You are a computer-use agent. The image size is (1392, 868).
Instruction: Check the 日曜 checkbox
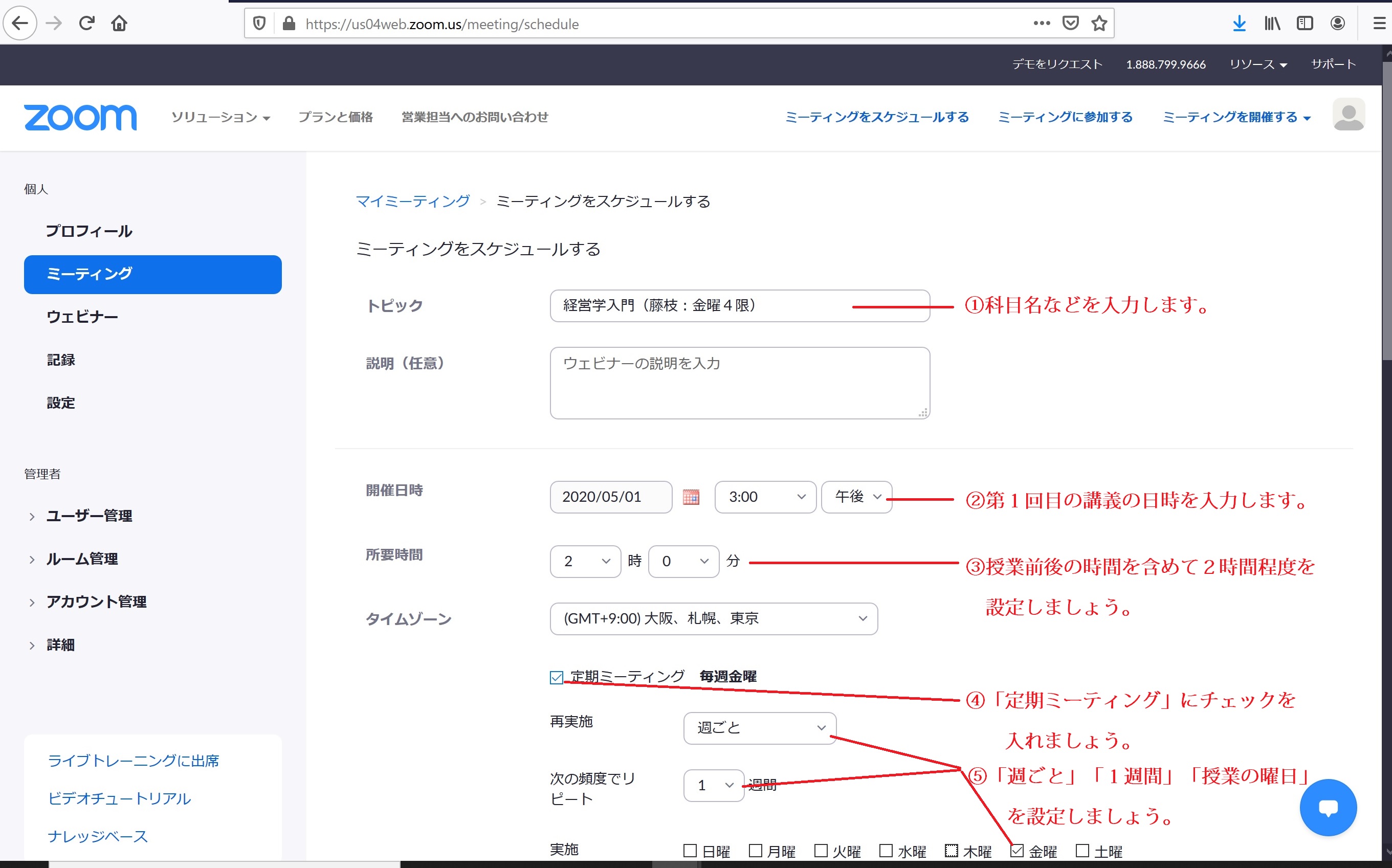pyautogui.click(x=691, y=851)
